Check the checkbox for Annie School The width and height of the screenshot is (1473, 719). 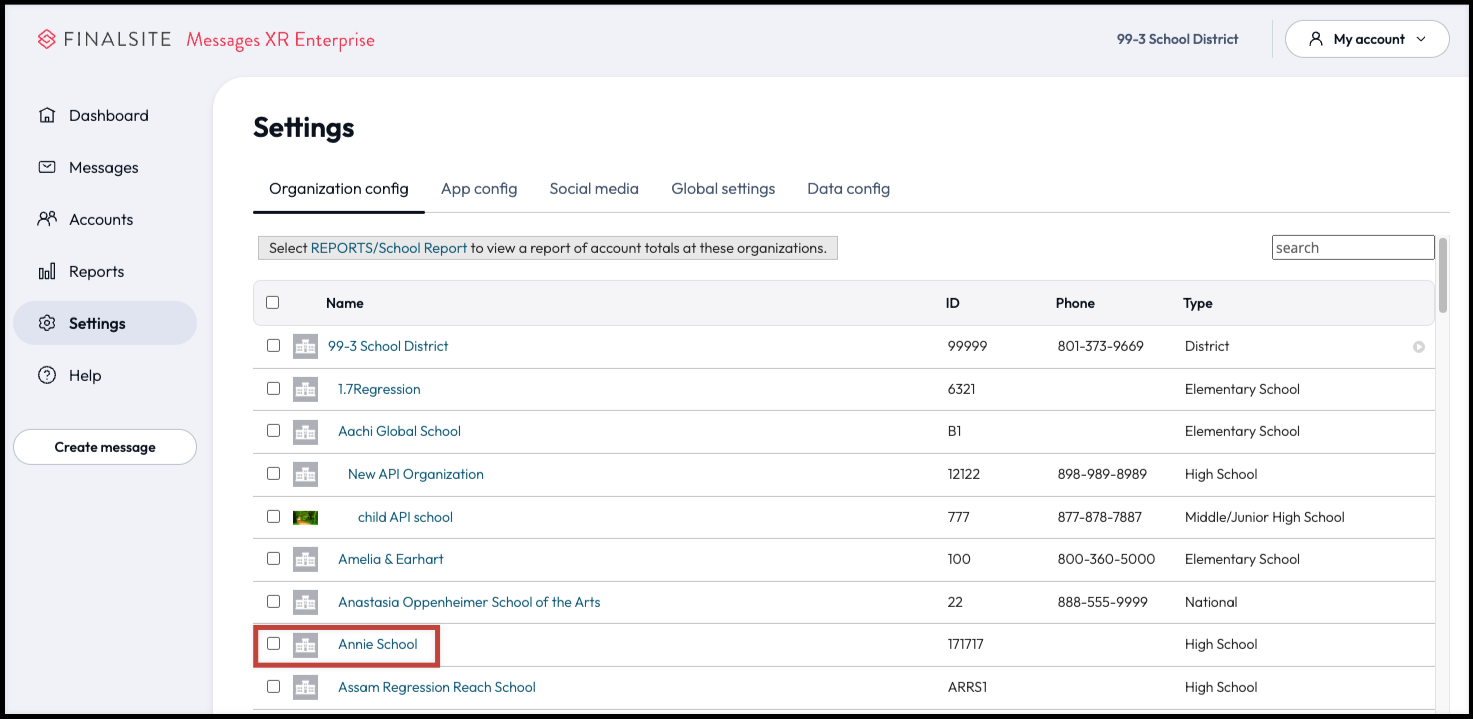click(x=273, y=644)
